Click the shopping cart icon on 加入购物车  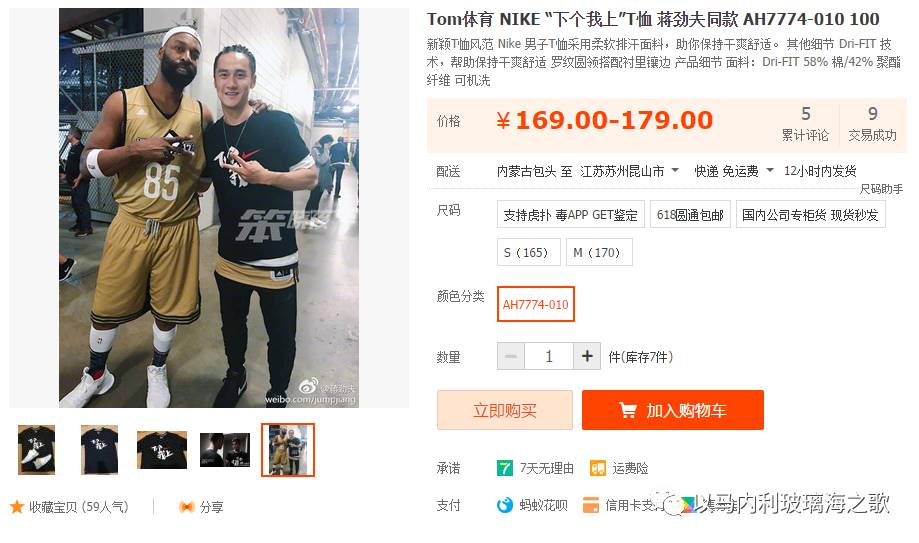click(628, 410)
